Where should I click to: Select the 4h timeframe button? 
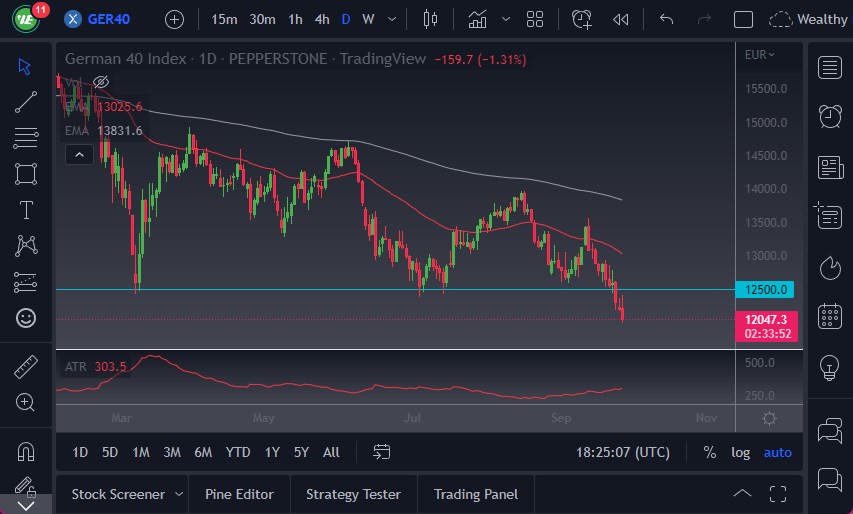[321, 19]
